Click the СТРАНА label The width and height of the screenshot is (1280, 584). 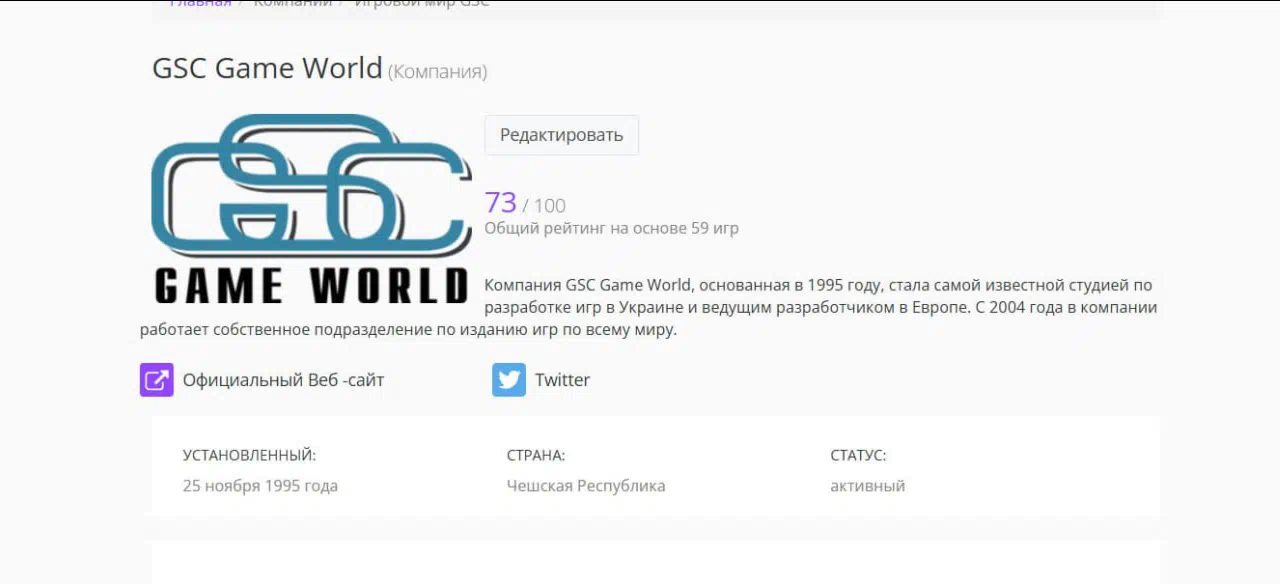coord(536,455)
